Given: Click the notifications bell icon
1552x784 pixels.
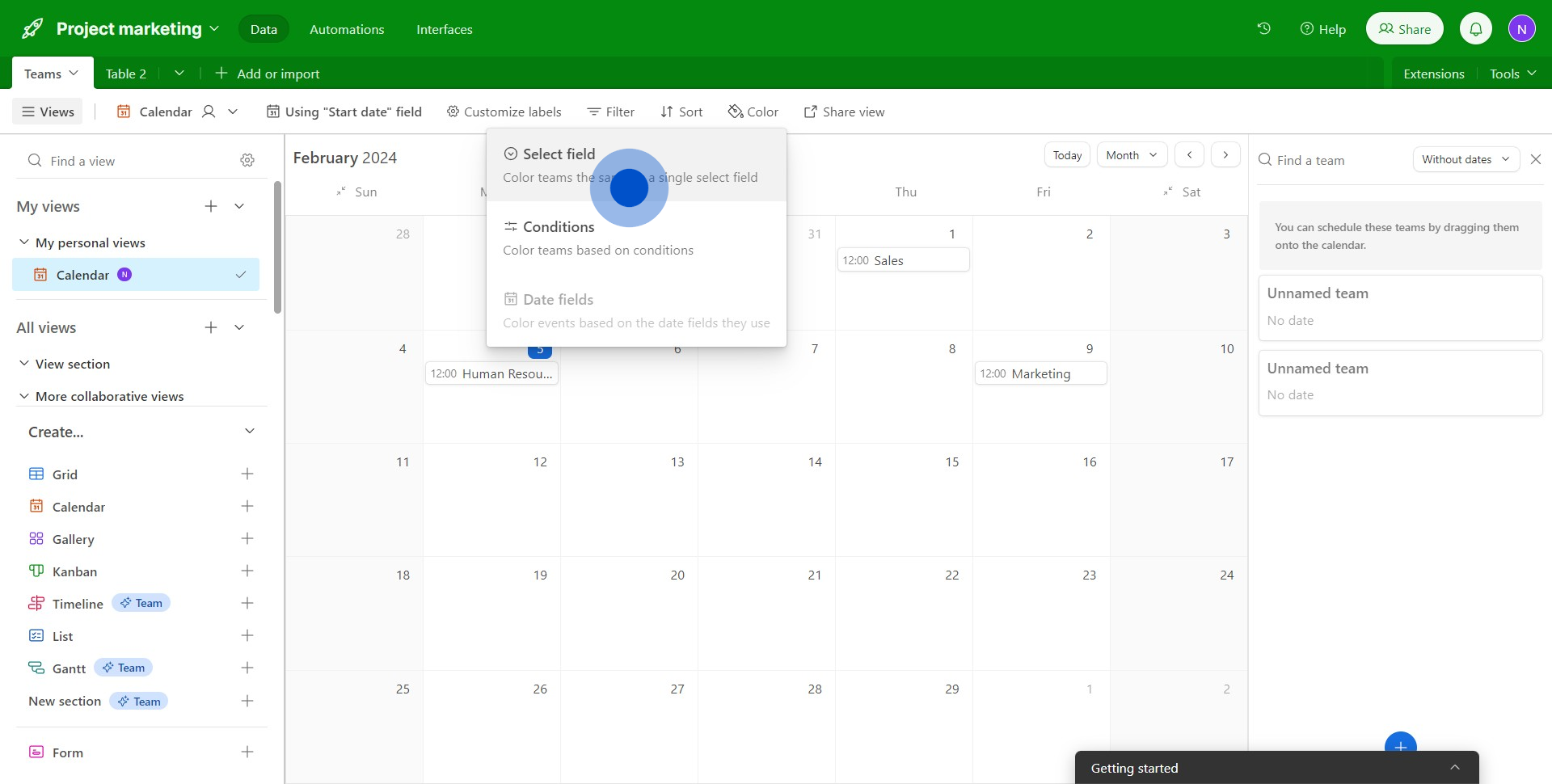Looking at the screenshot, I should [x=1475, y=29].
